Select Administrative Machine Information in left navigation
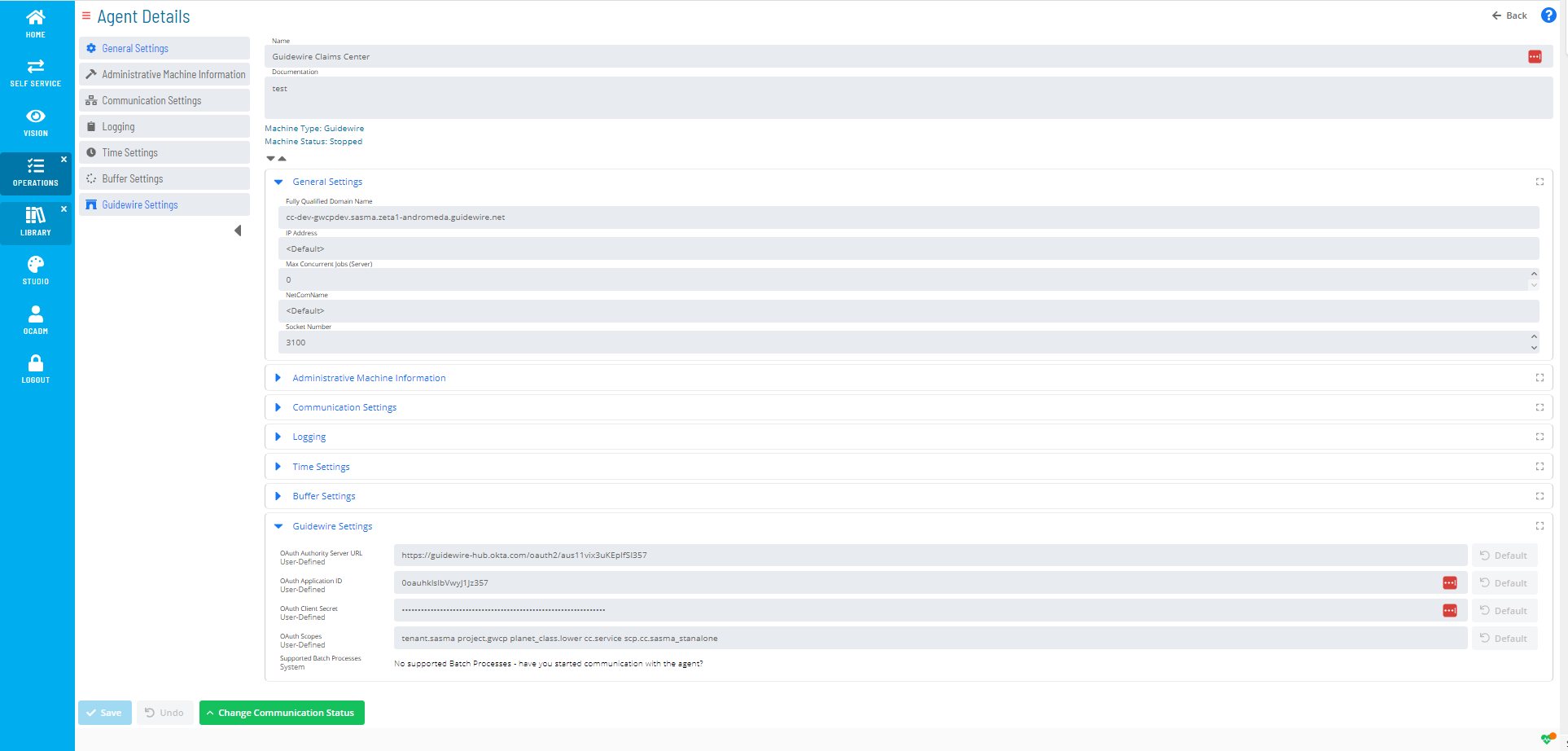Image resolution: width=1568 pixels, height=751 pixels. click(x=164, y=74)
